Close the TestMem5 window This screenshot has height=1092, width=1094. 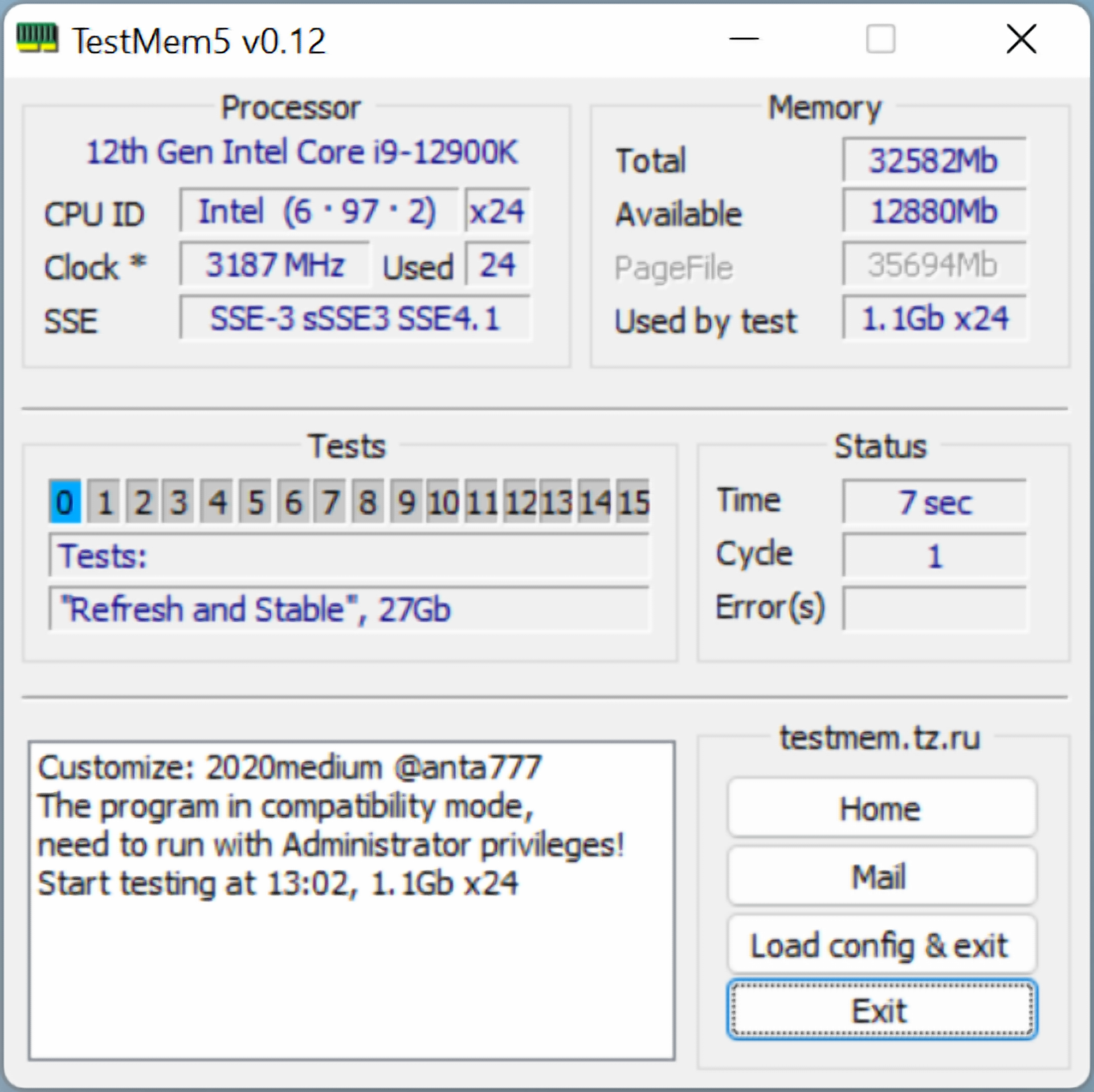1021,39
